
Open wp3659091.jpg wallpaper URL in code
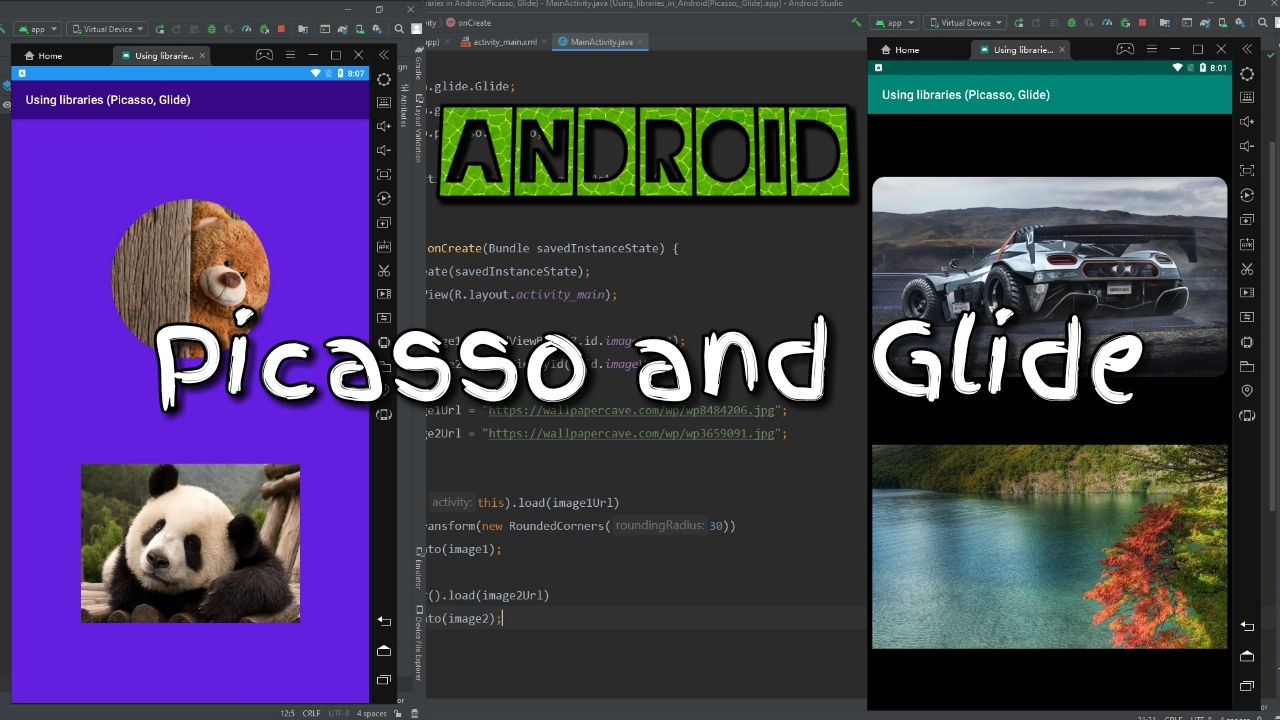click(x=631, y=433)
